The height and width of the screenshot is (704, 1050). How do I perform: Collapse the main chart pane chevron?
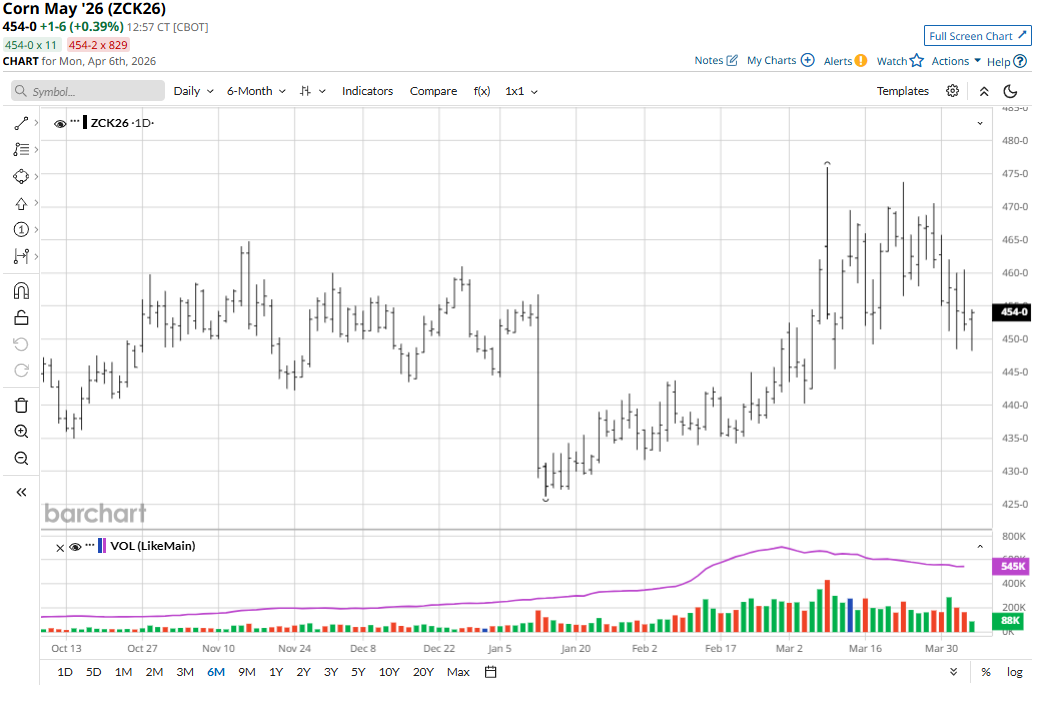click(980, 123)
